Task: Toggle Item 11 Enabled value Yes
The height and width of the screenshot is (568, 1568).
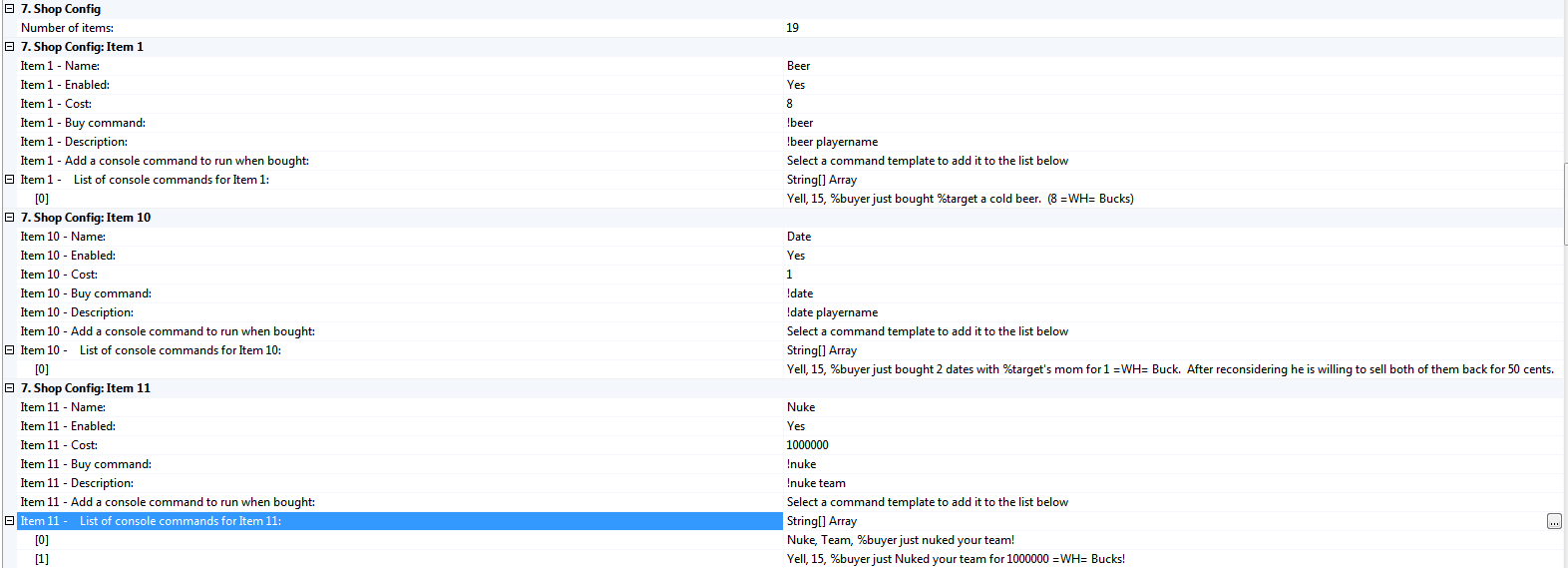Action: point(796,426)
